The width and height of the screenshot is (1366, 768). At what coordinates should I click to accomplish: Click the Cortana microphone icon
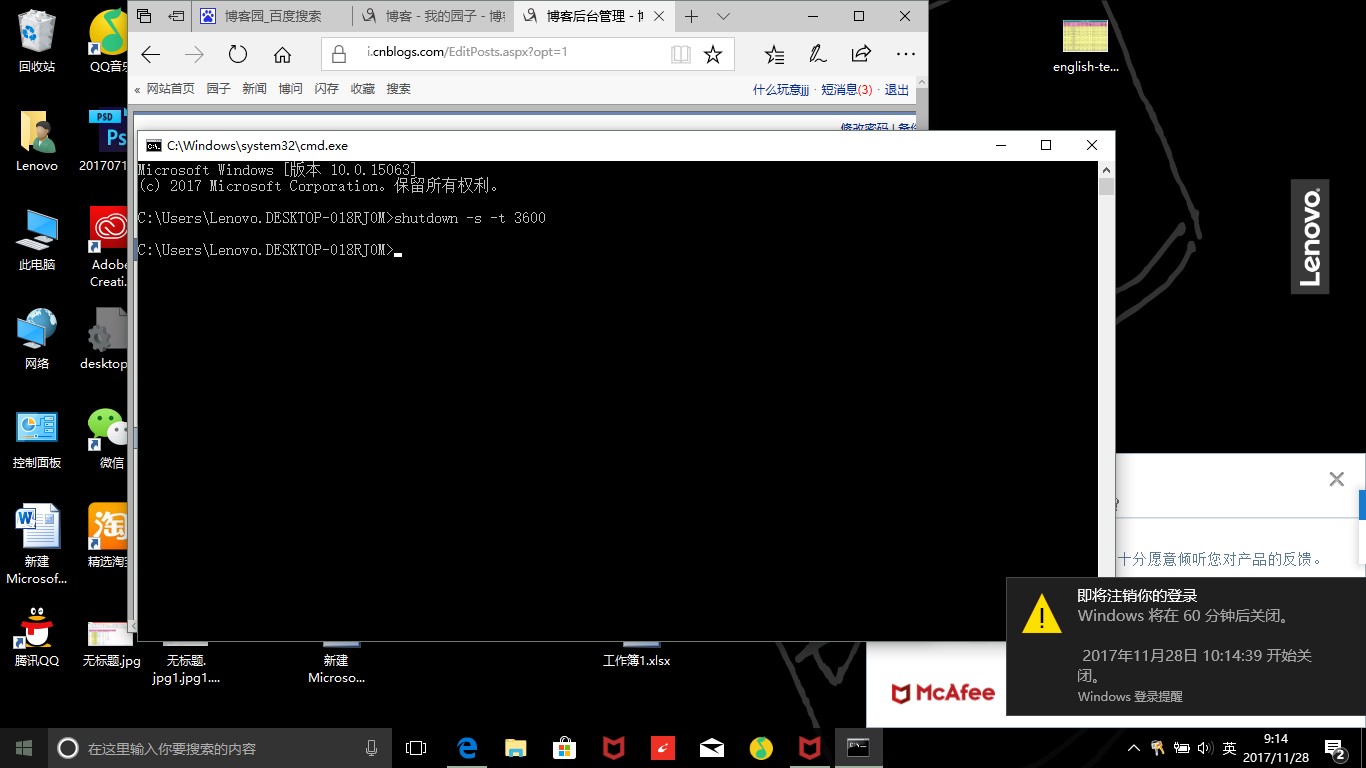(371, 747)
